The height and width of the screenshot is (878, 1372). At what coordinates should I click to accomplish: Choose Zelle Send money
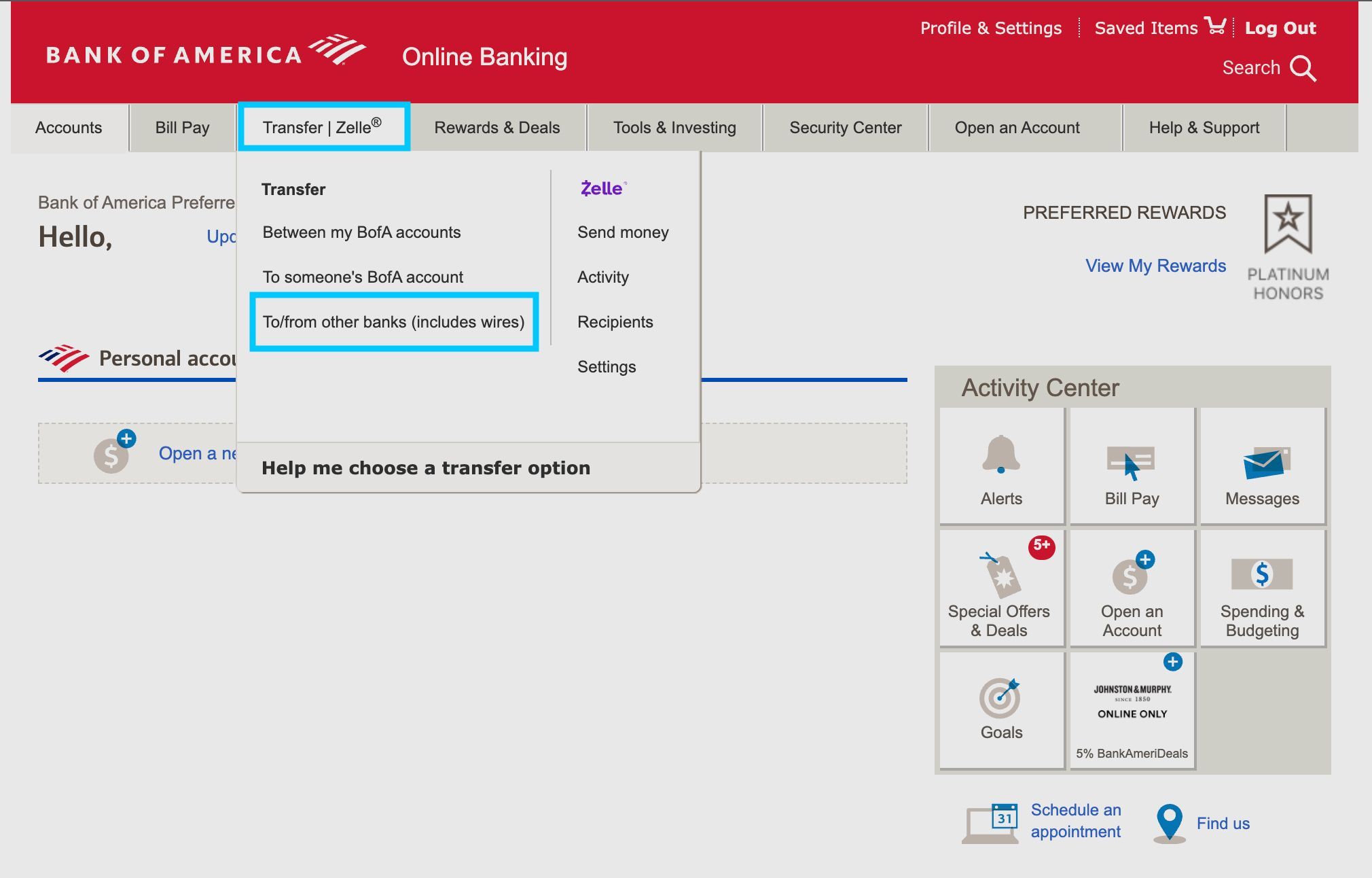tap(623, 232)
